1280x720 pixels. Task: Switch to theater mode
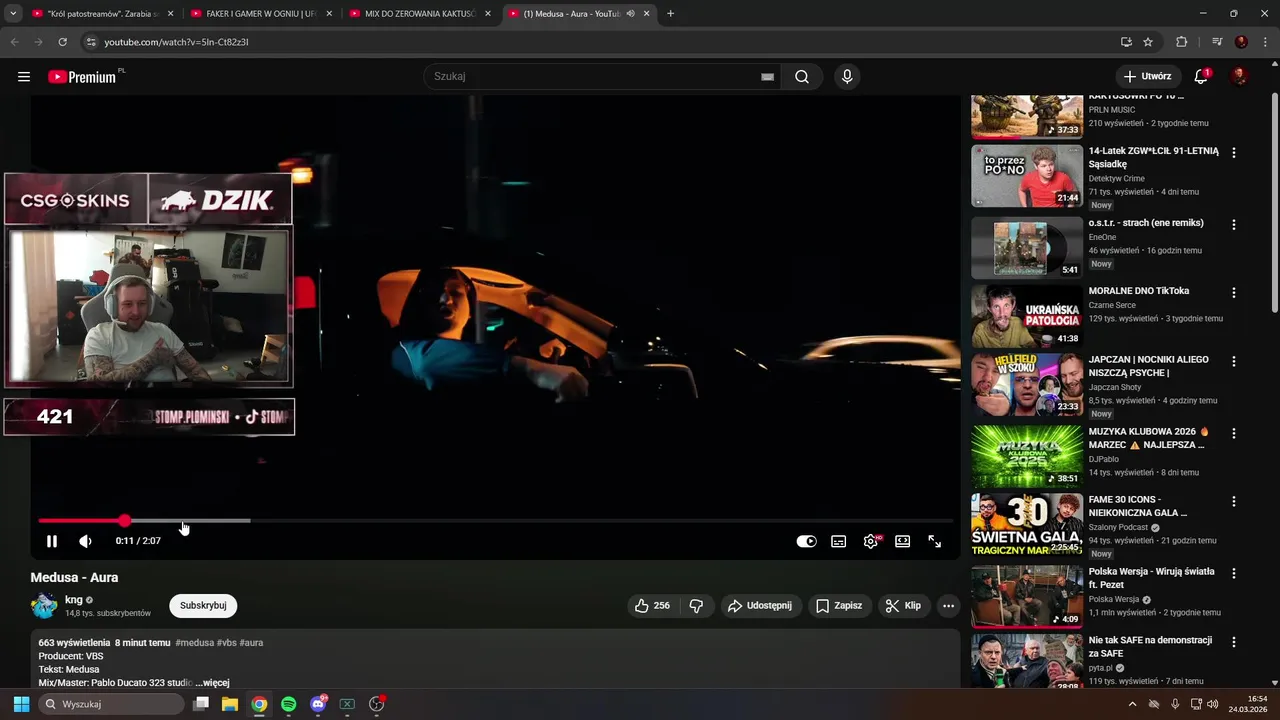903,541
